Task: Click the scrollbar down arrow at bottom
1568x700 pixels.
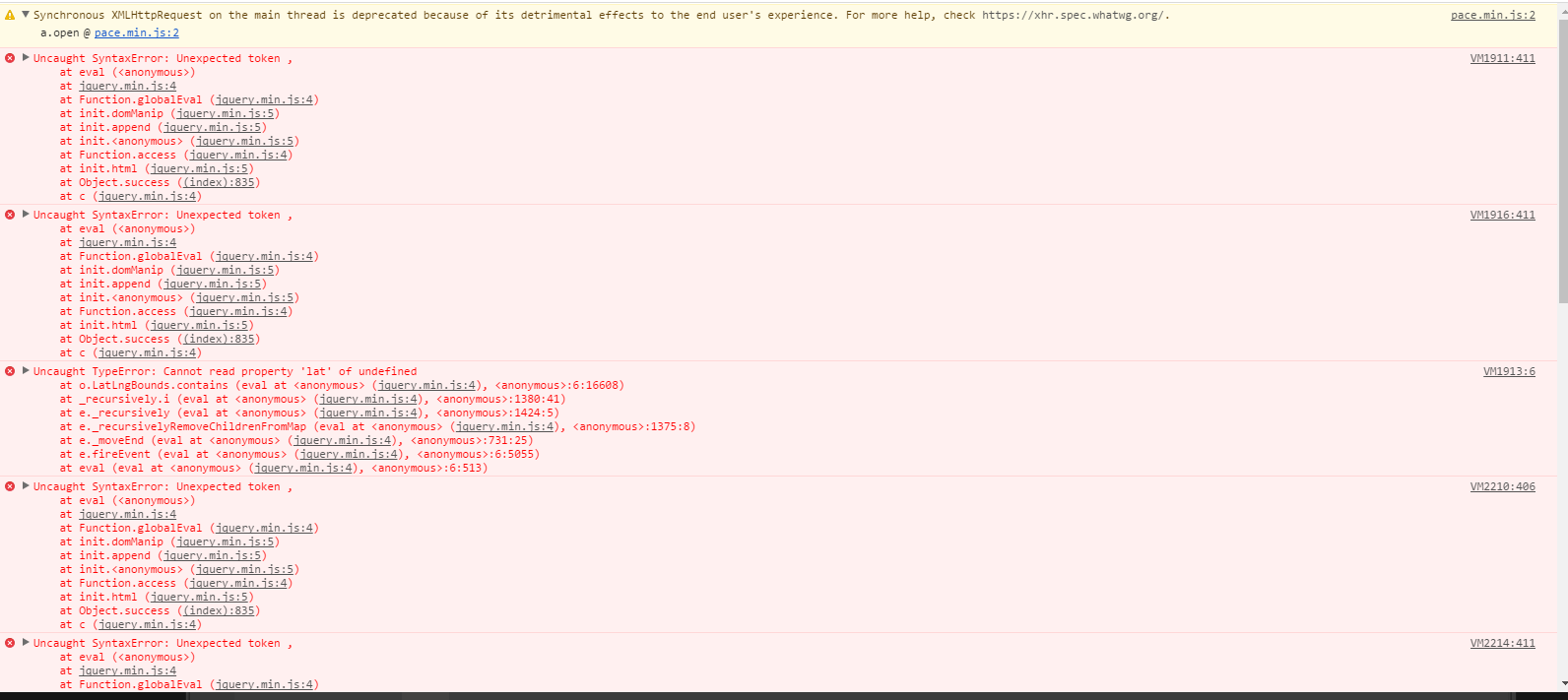Action: (1563, 684)
